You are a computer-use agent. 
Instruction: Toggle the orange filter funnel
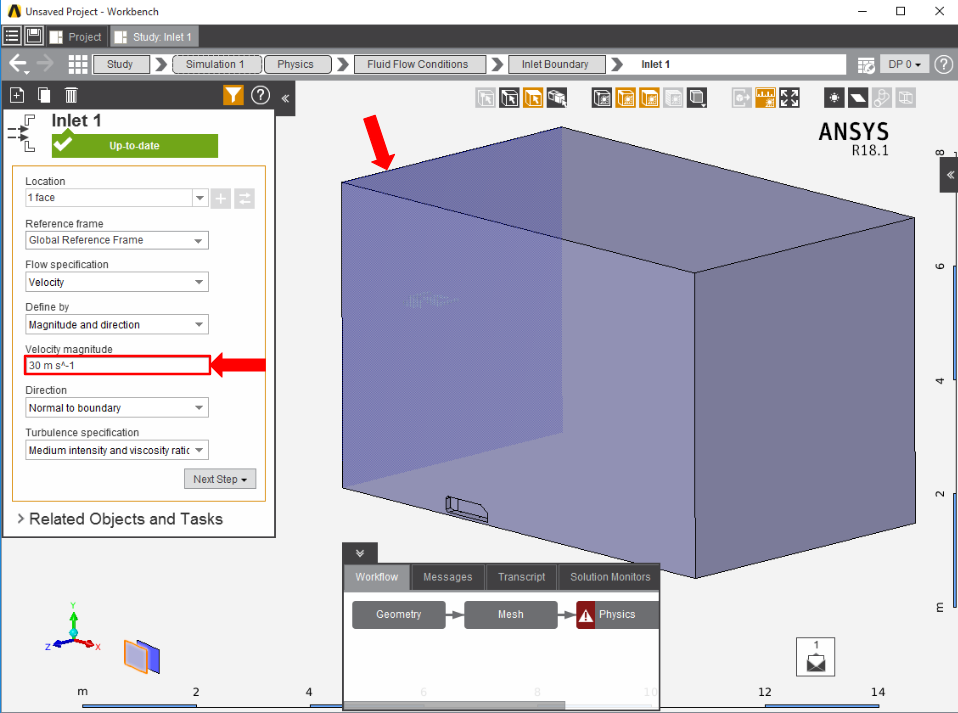233,95
